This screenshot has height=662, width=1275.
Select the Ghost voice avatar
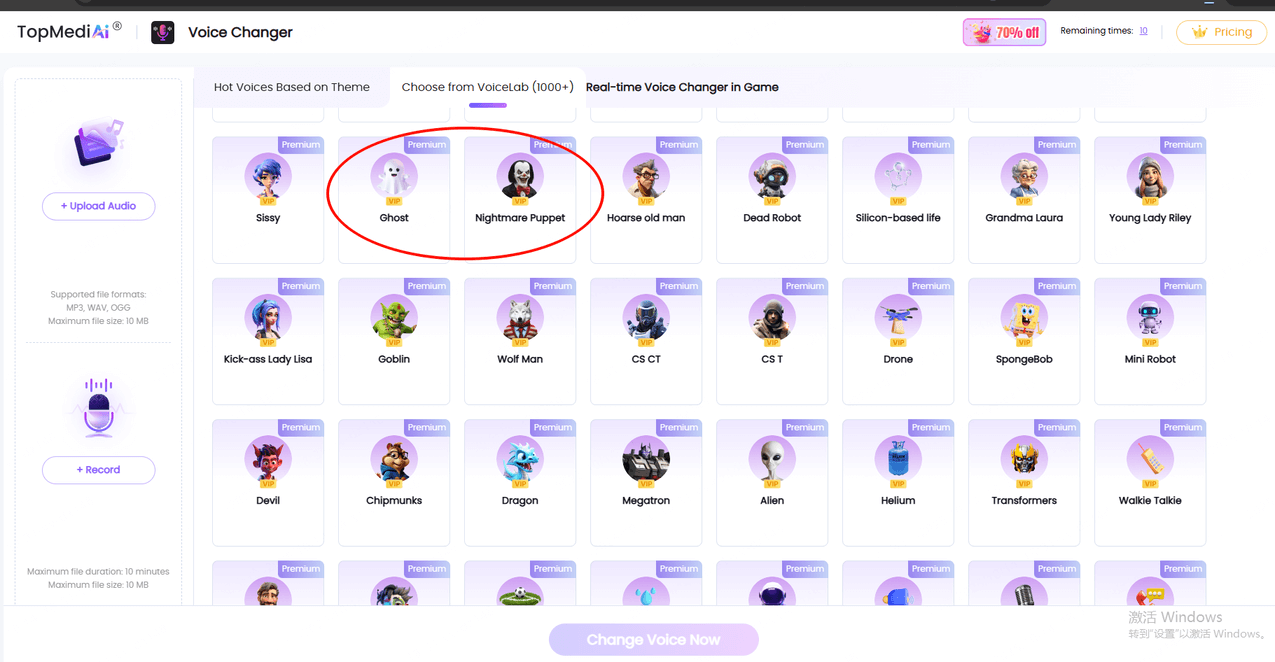(x=394, y=178)
